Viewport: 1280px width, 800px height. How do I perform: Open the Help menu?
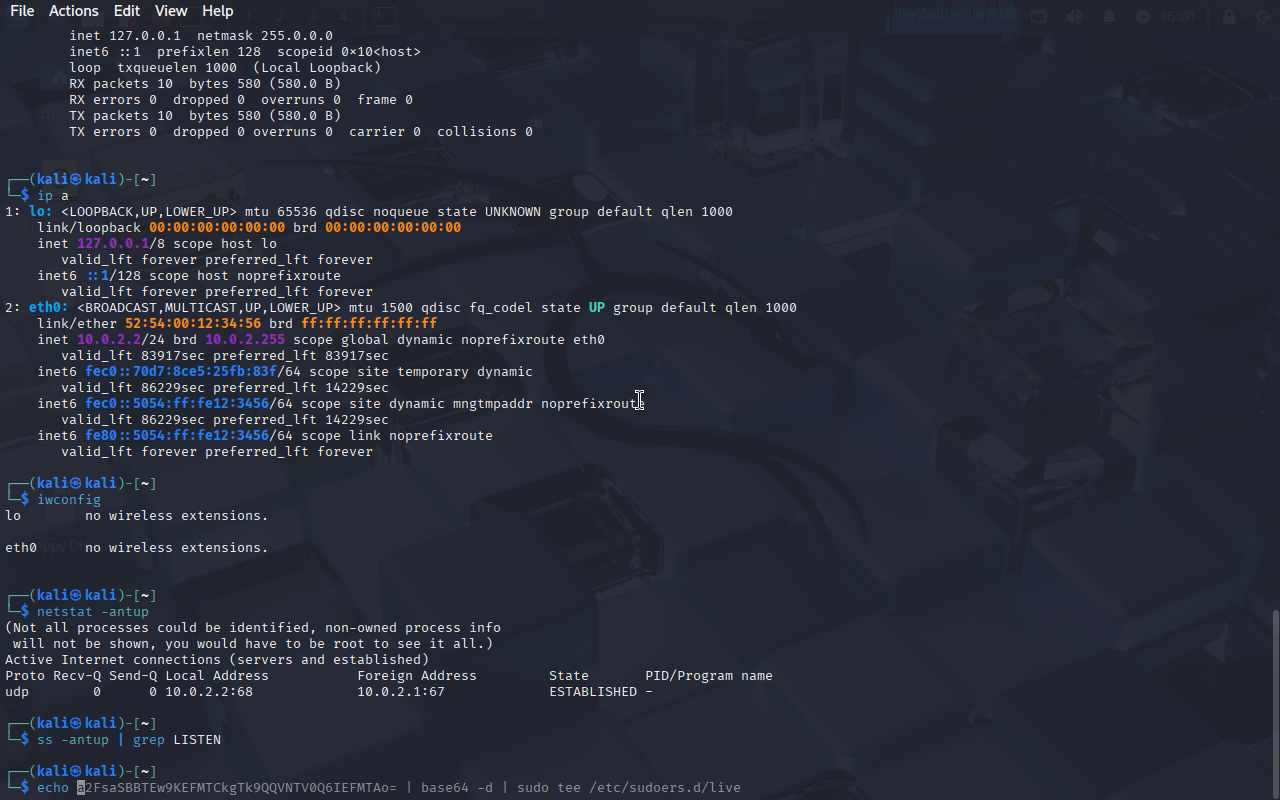218,11
